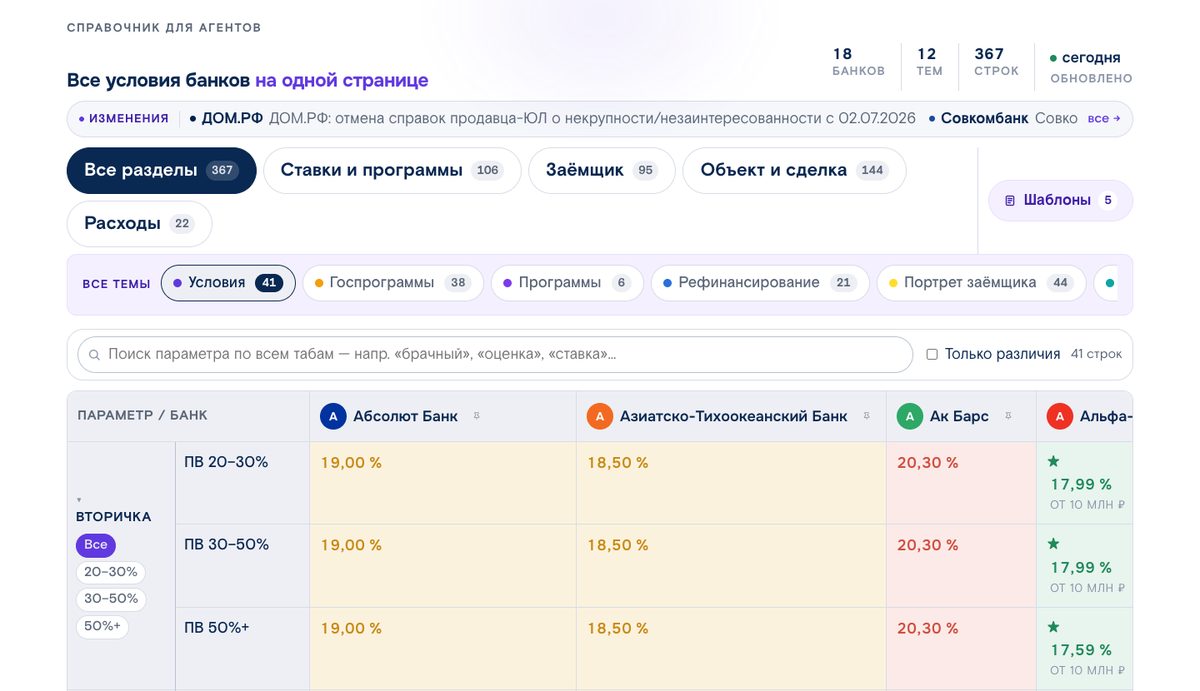Pin the Ак Барс column
The height and width of the screenshot is (691, 1200).
[x=1008, y=416]
